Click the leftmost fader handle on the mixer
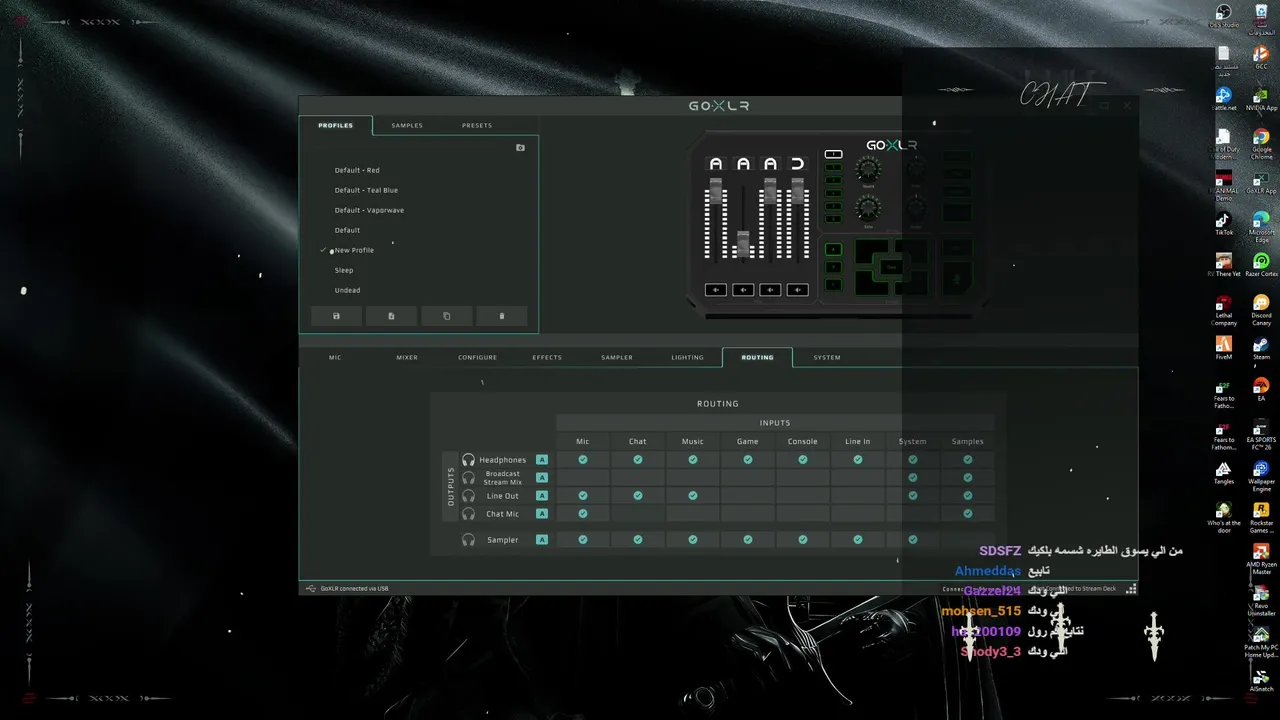Image resolution: width=1280 pixels, height=720 pixels. (715, 189)
